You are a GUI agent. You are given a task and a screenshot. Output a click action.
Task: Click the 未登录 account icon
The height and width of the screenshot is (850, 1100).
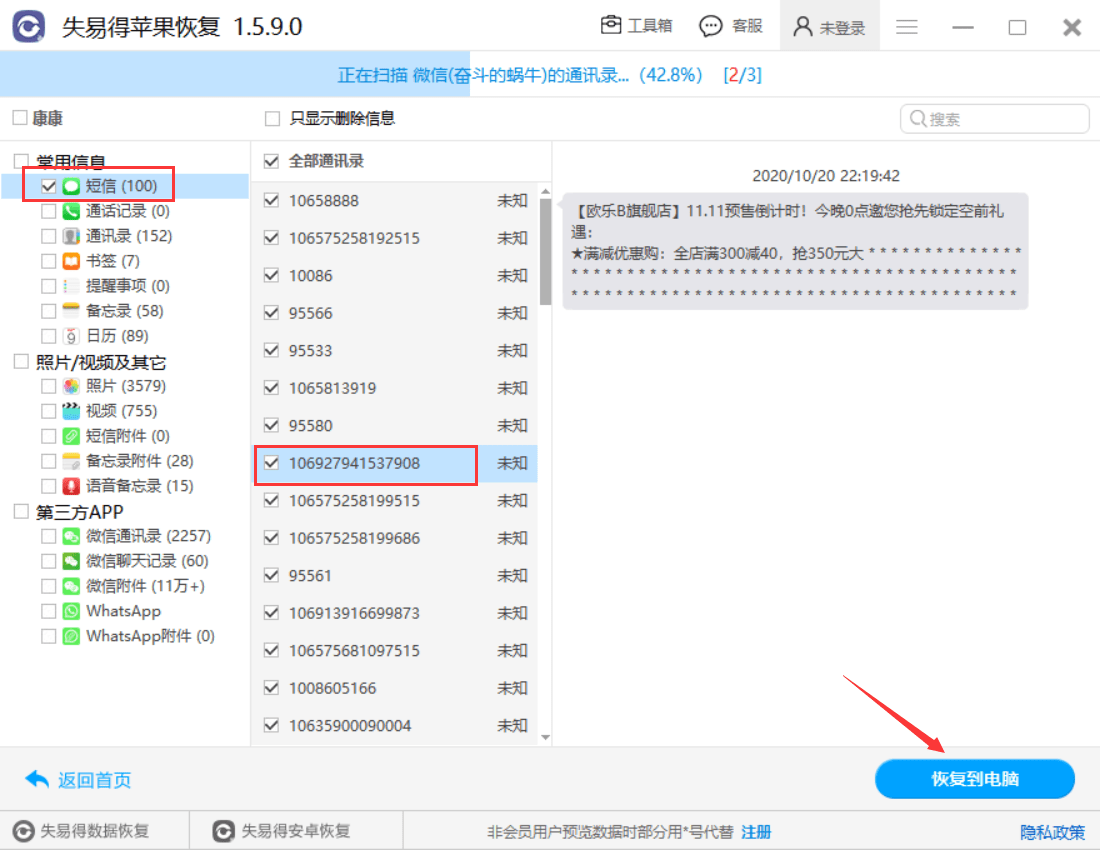pos(804,26)
